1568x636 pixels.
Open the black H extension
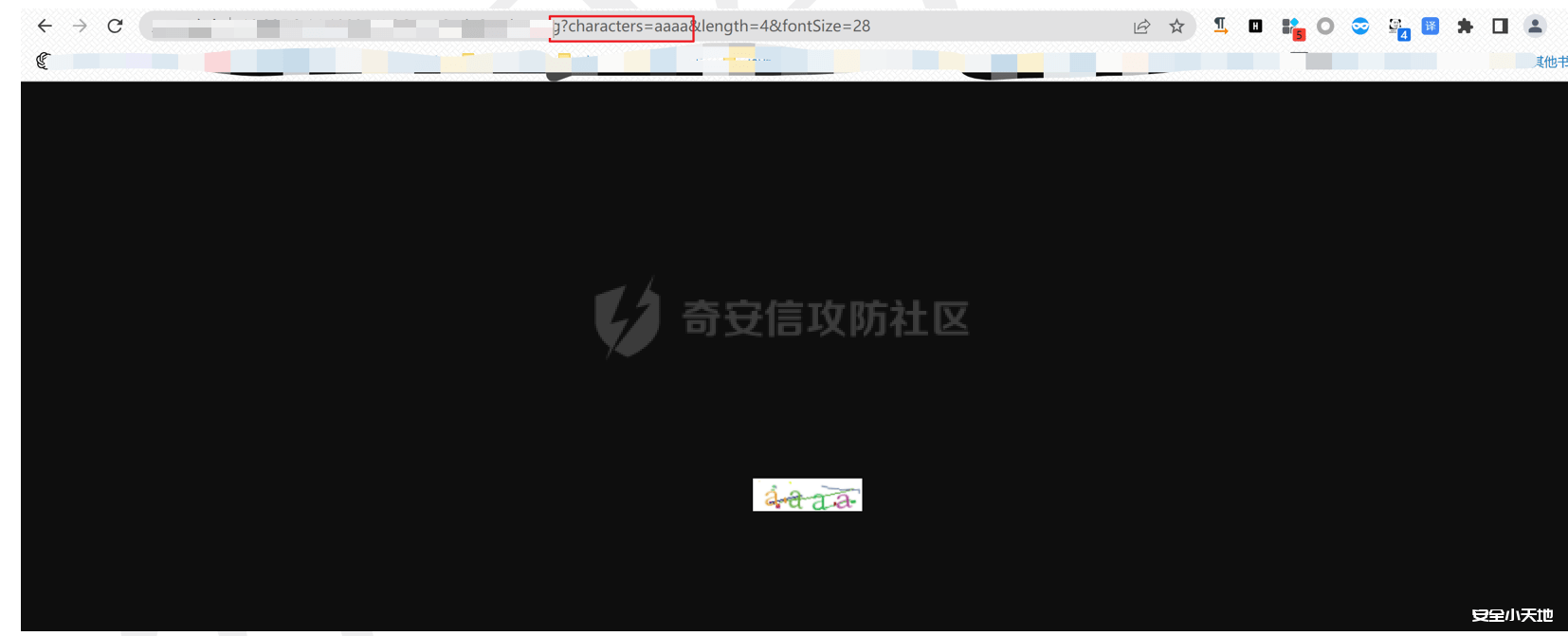(x=1255, y=27)
